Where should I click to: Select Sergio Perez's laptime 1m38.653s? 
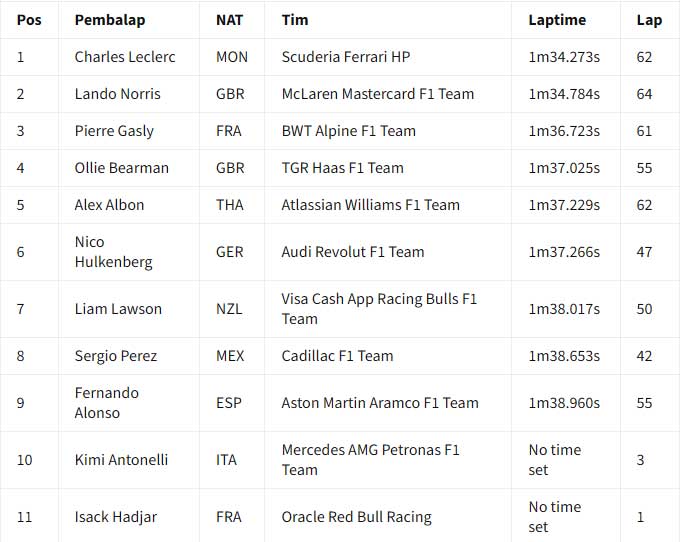564,356
